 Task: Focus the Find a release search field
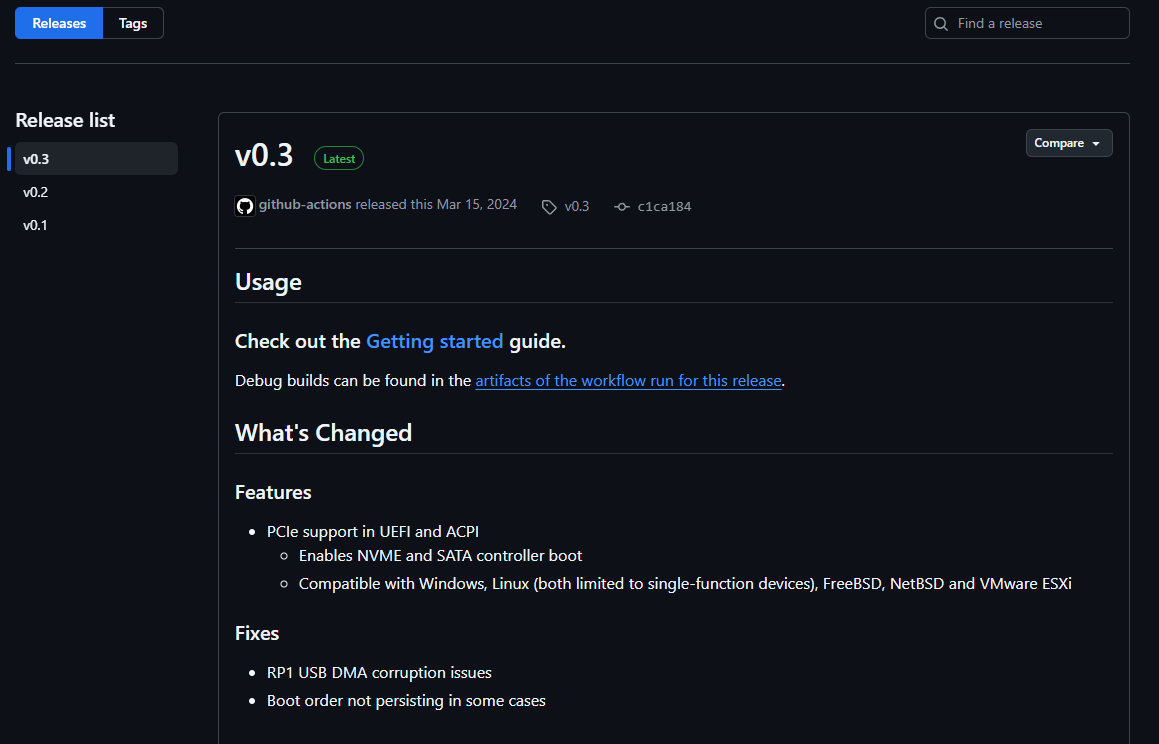[x=1027, y=23]
